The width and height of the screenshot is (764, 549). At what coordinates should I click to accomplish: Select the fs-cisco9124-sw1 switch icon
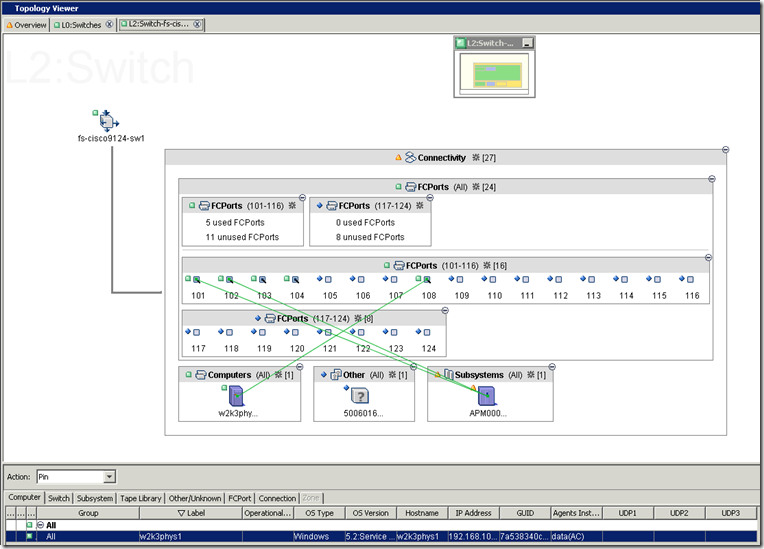(108, 120)
